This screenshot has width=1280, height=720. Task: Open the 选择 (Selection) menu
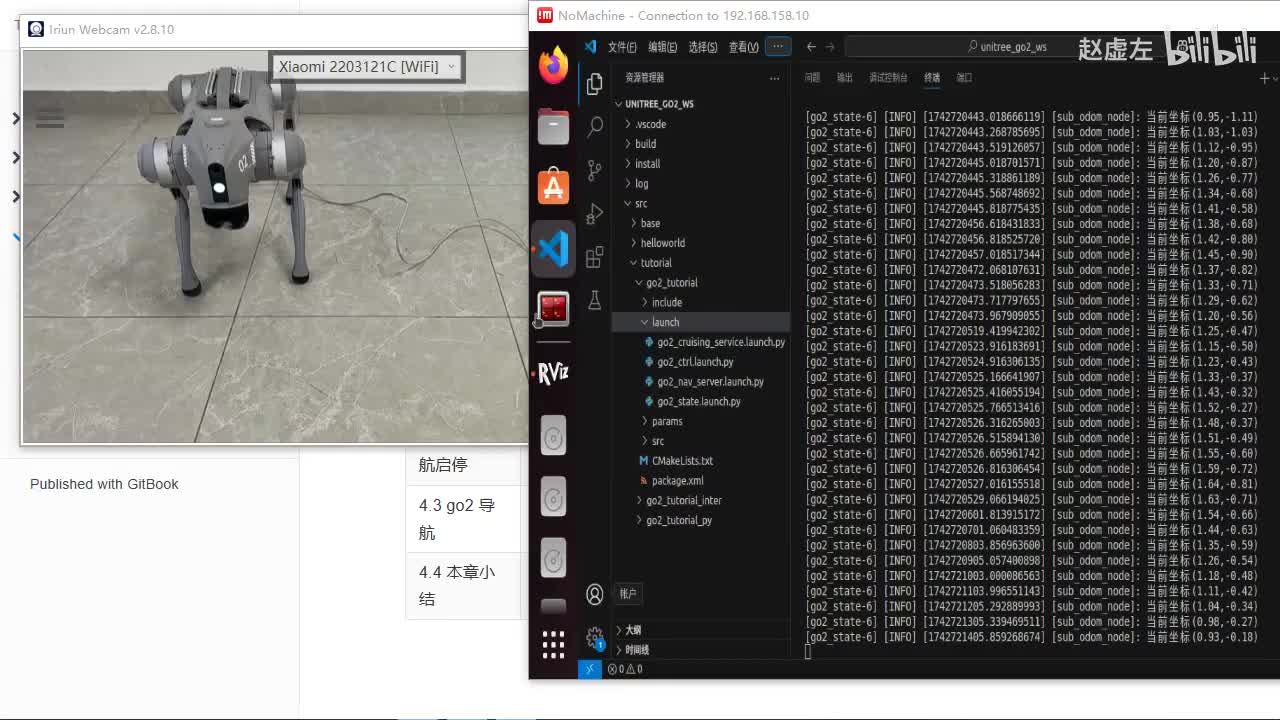(703, 47)
